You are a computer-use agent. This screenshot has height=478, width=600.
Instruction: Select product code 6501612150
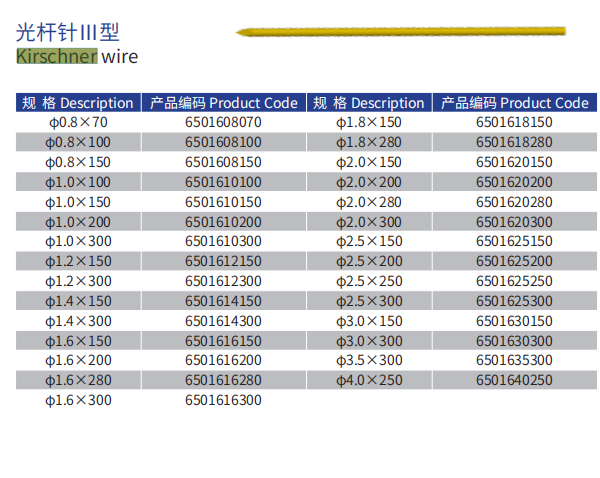coord(223,261)
